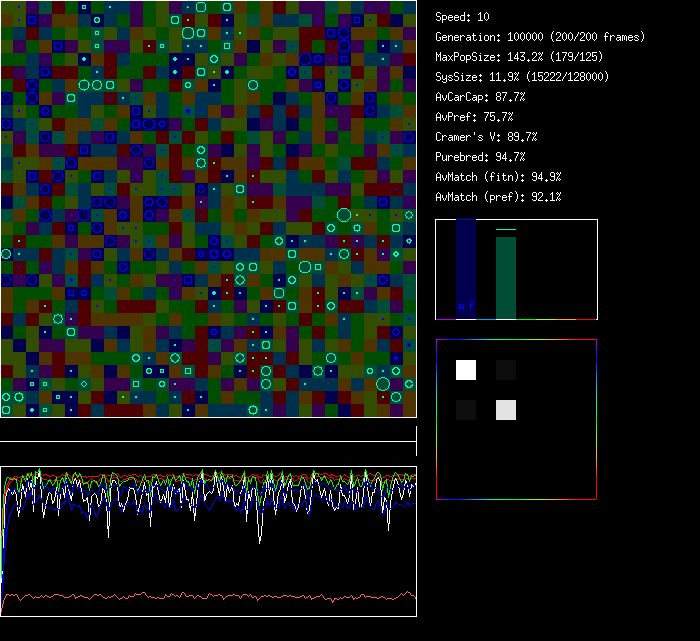Image resolution: width=700 pixels, height=641 pixels.
Task: Select the Generation counter text
Action: (x=540, y=37)
